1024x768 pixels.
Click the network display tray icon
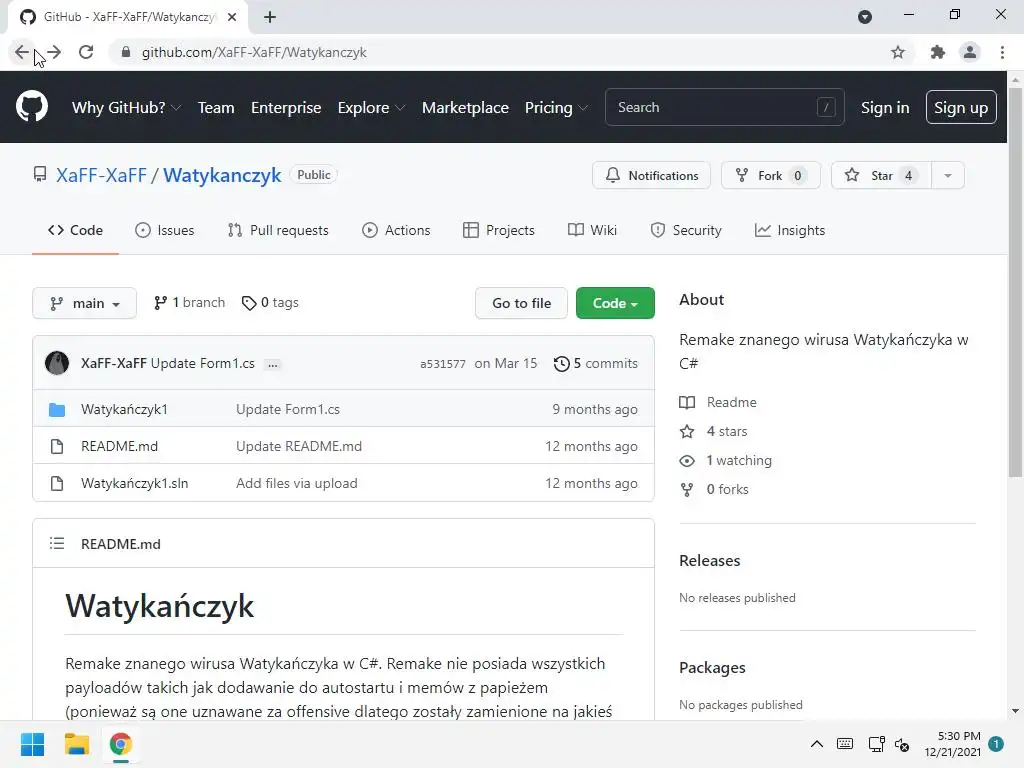(x=876, y=744)
